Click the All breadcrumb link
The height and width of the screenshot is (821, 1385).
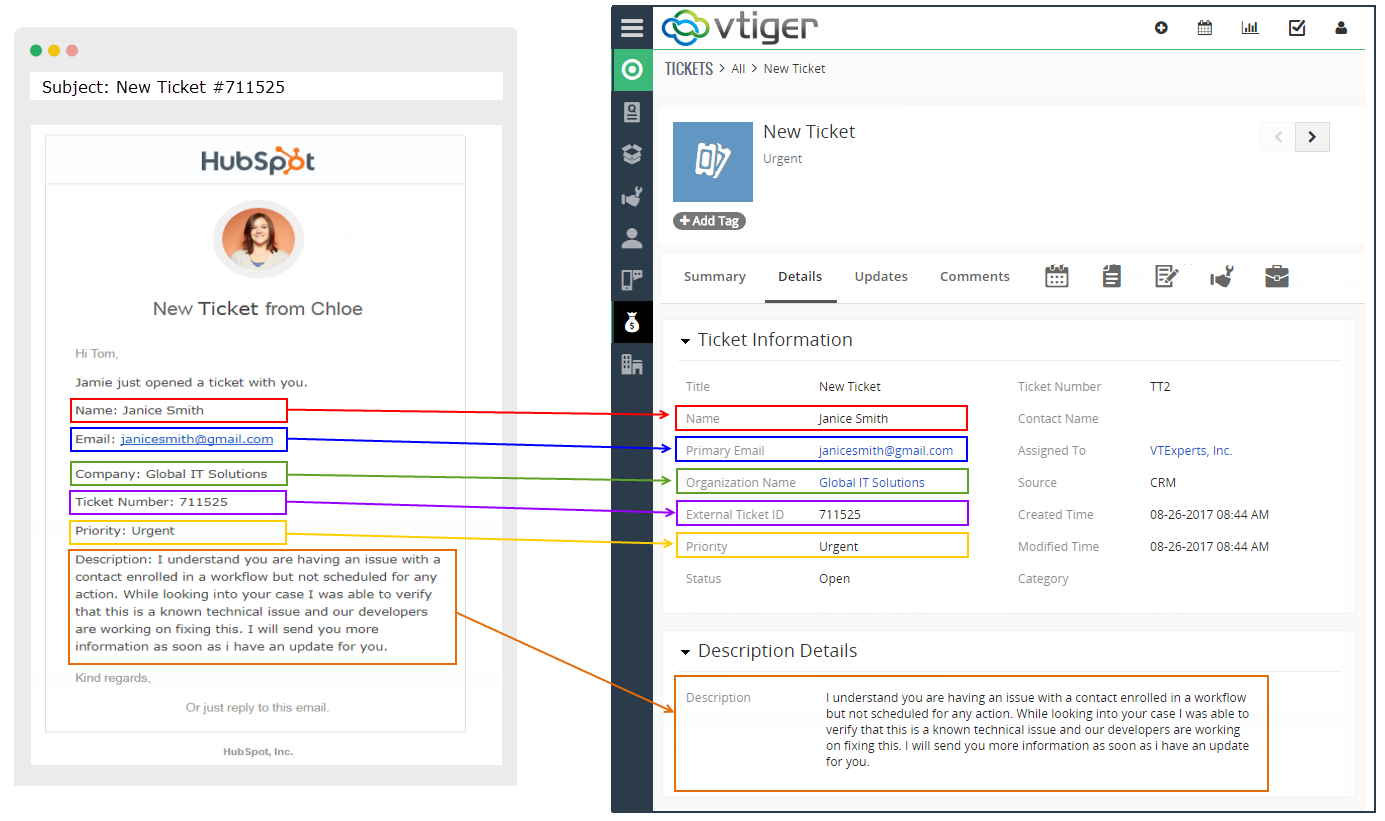click(x=738, y=69)
